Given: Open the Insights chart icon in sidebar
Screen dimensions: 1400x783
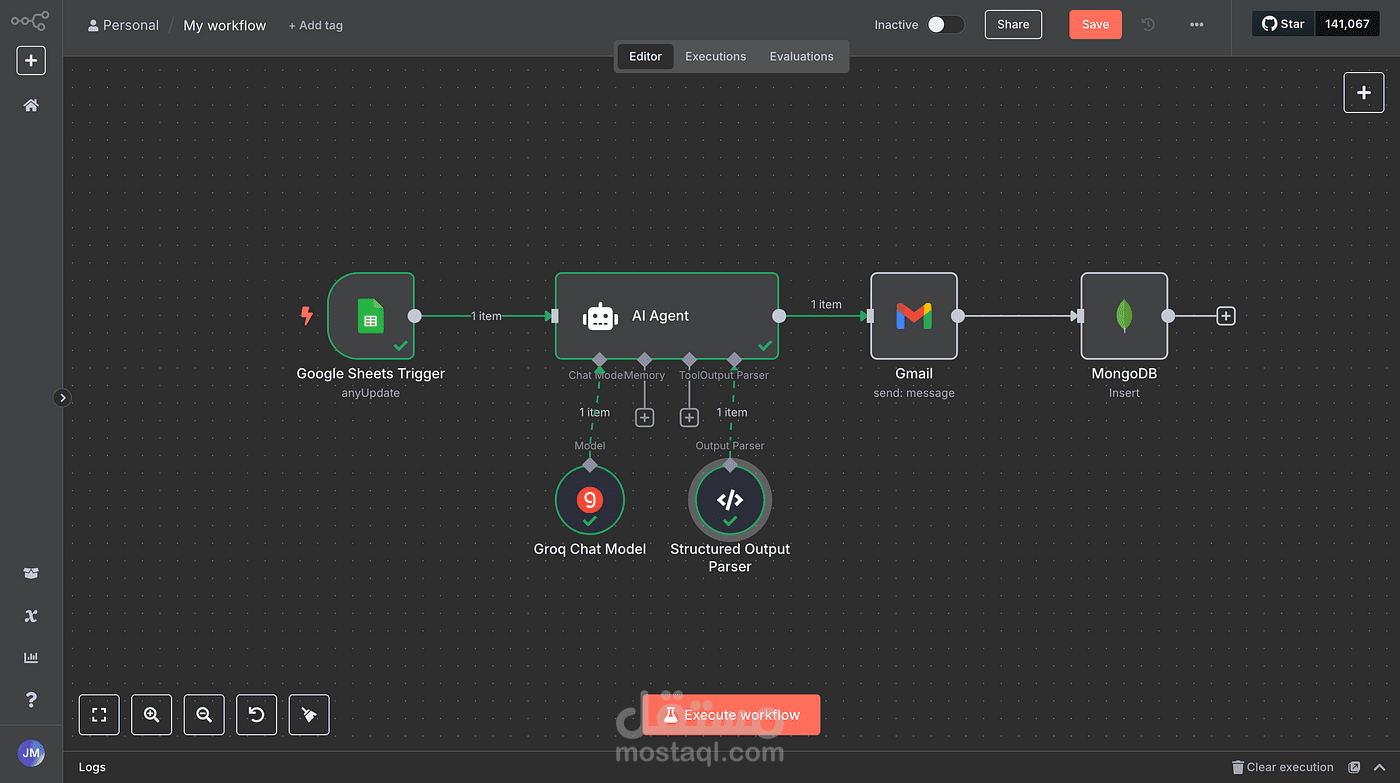Looking at the screenshot, I should pyautogui.click(x=31, y=657).
